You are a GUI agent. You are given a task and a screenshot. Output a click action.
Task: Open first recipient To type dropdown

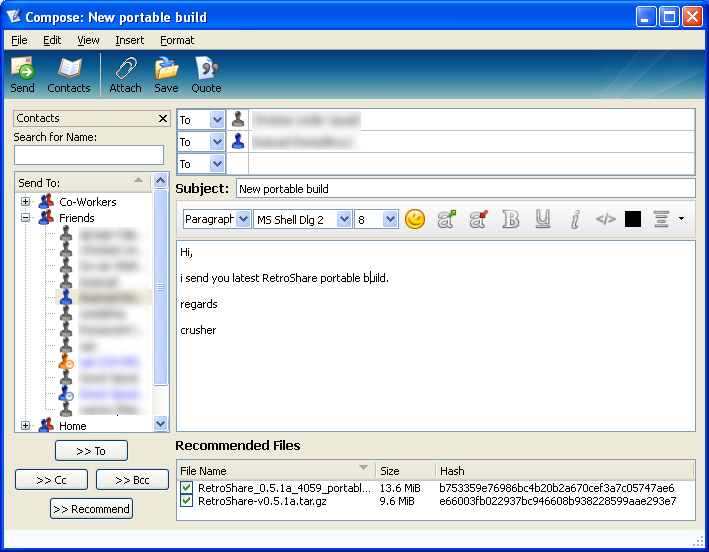click(217, 120)
